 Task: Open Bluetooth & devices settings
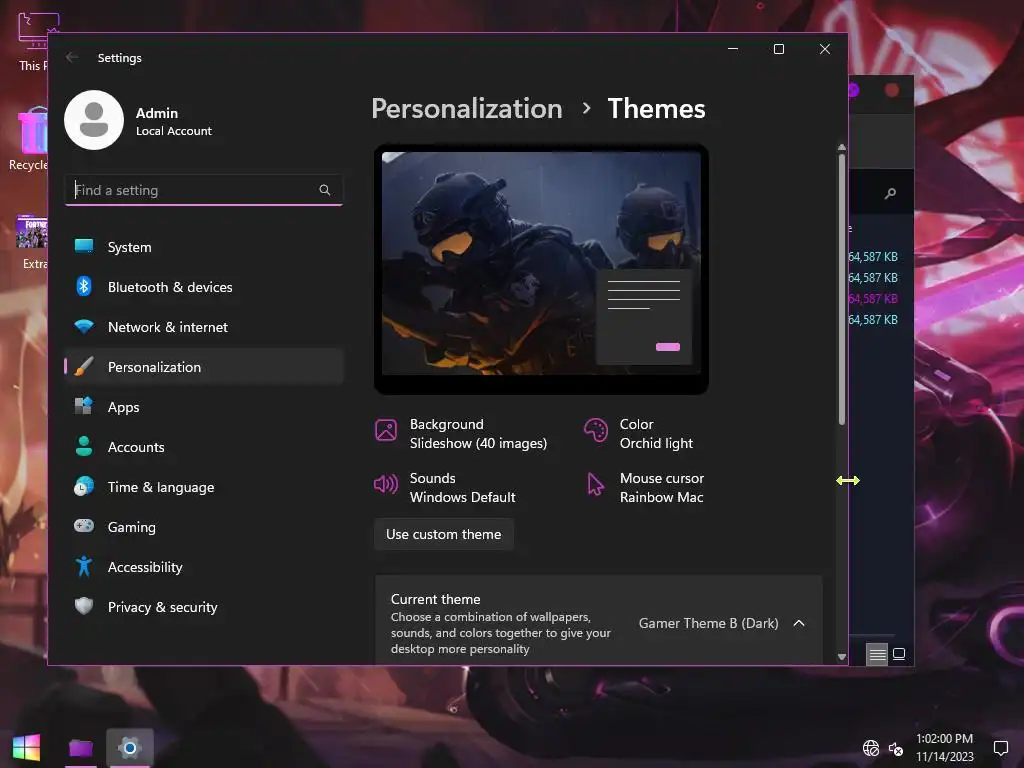click(204, 287)
